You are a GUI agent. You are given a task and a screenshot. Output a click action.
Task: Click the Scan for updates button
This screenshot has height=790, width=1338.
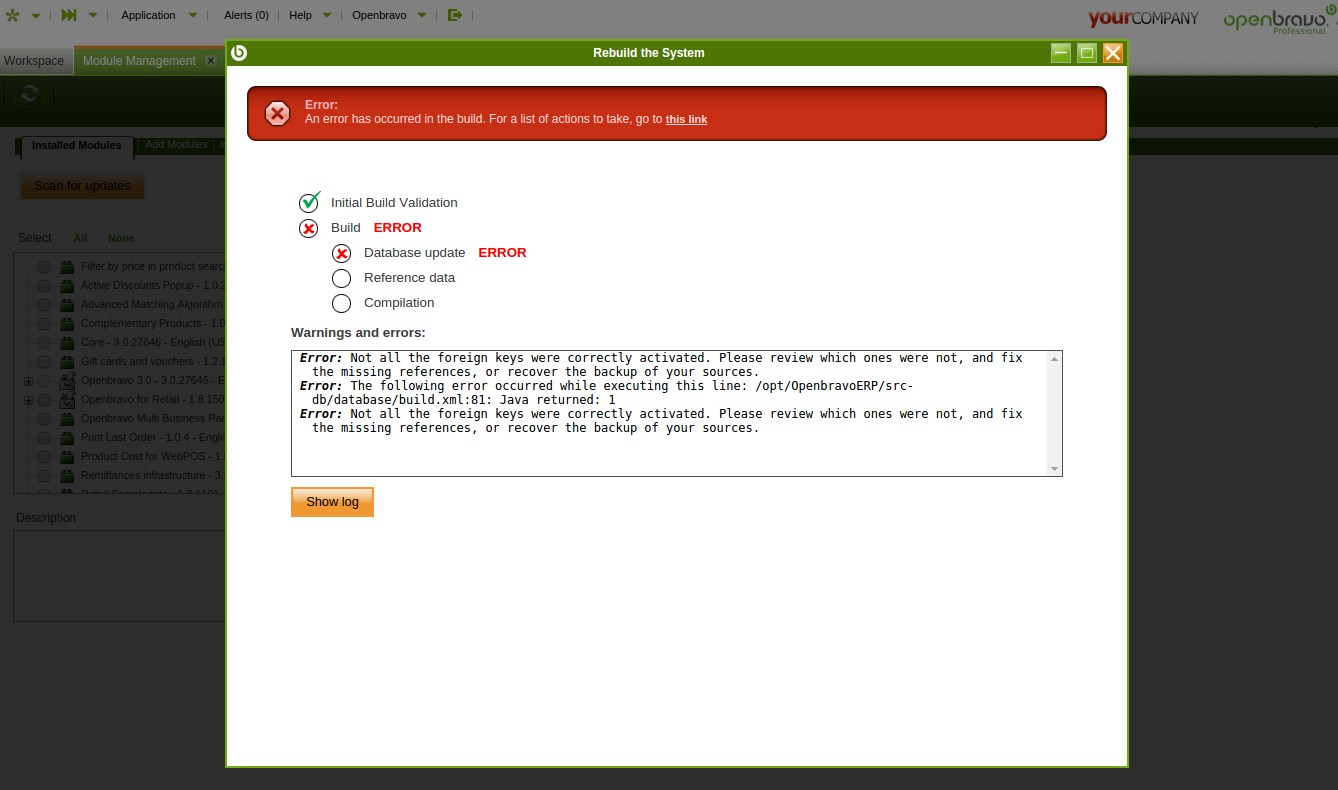click(x=82, y=186)
